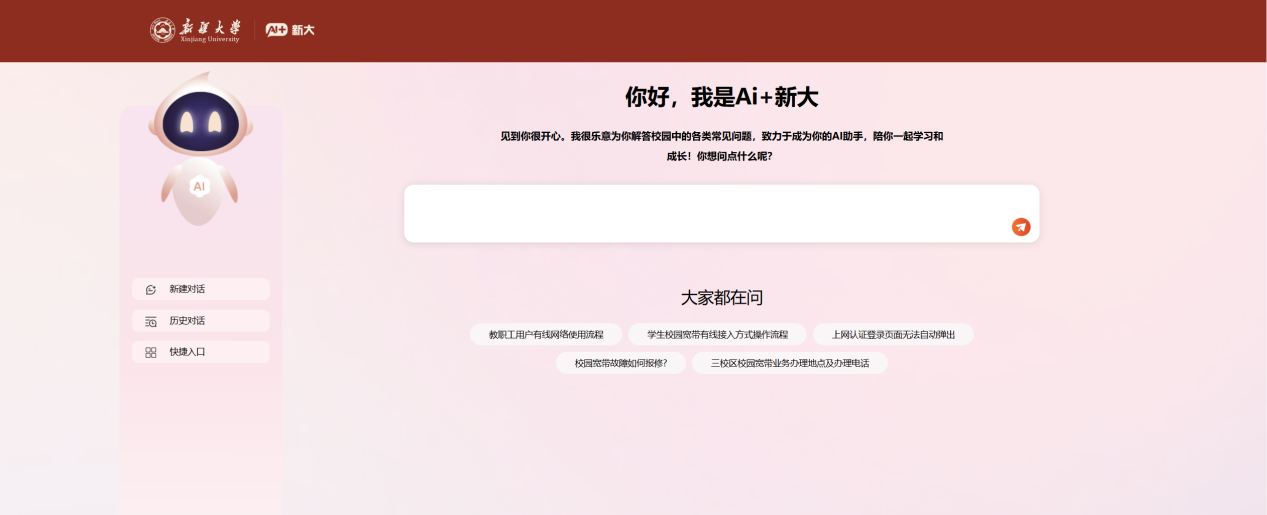Viewport: 1267px width, 515px height.
Task: Choose 上网认证登录页面无法自动弹出 suggestion
Action: 893,334
